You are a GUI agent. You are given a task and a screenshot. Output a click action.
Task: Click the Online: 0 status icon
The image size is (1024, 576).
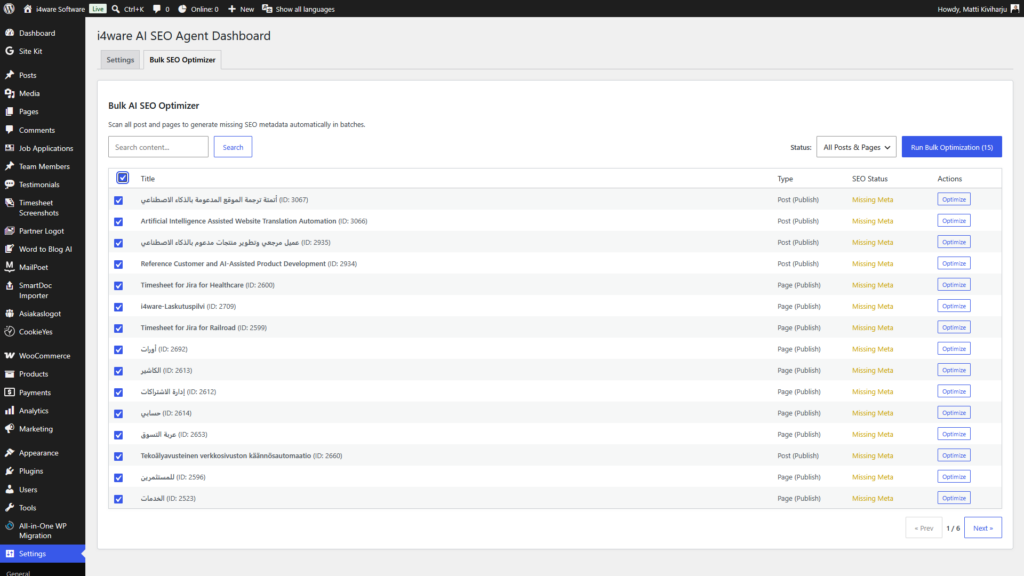tap(182, 8)
